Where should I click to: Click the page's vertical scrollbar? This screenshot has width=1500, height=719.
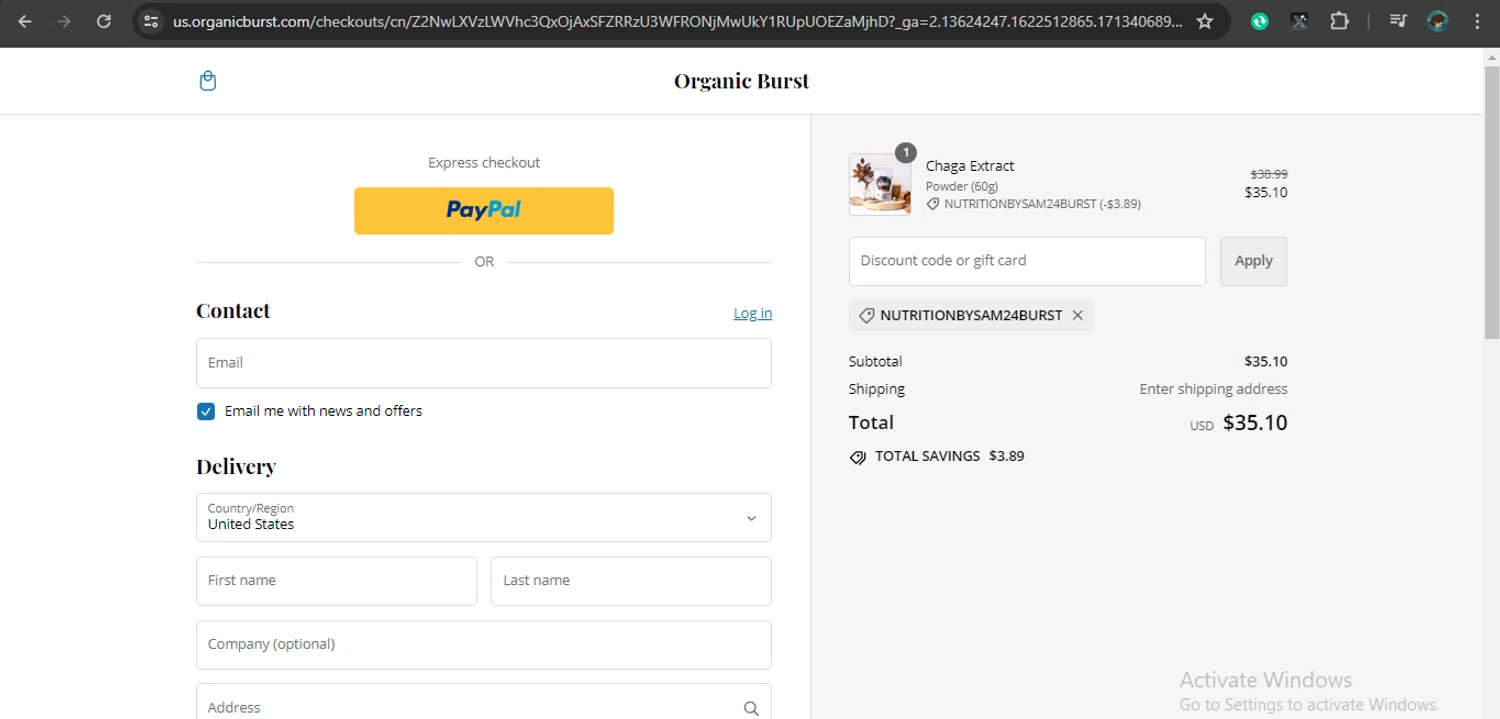tap(1491, 200)
